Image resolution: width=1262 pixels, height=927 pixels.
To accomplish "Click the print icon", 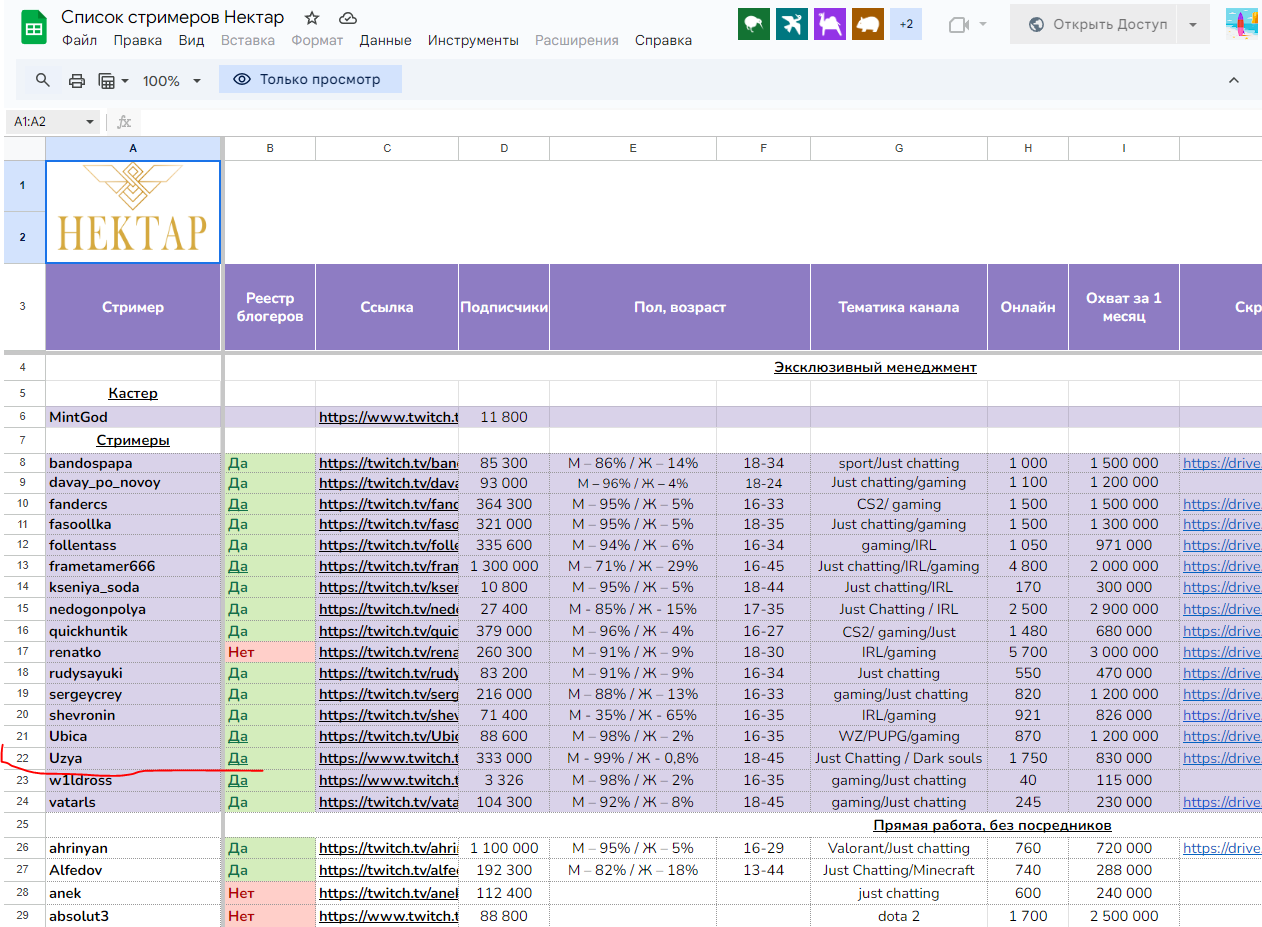I will 77,80.
